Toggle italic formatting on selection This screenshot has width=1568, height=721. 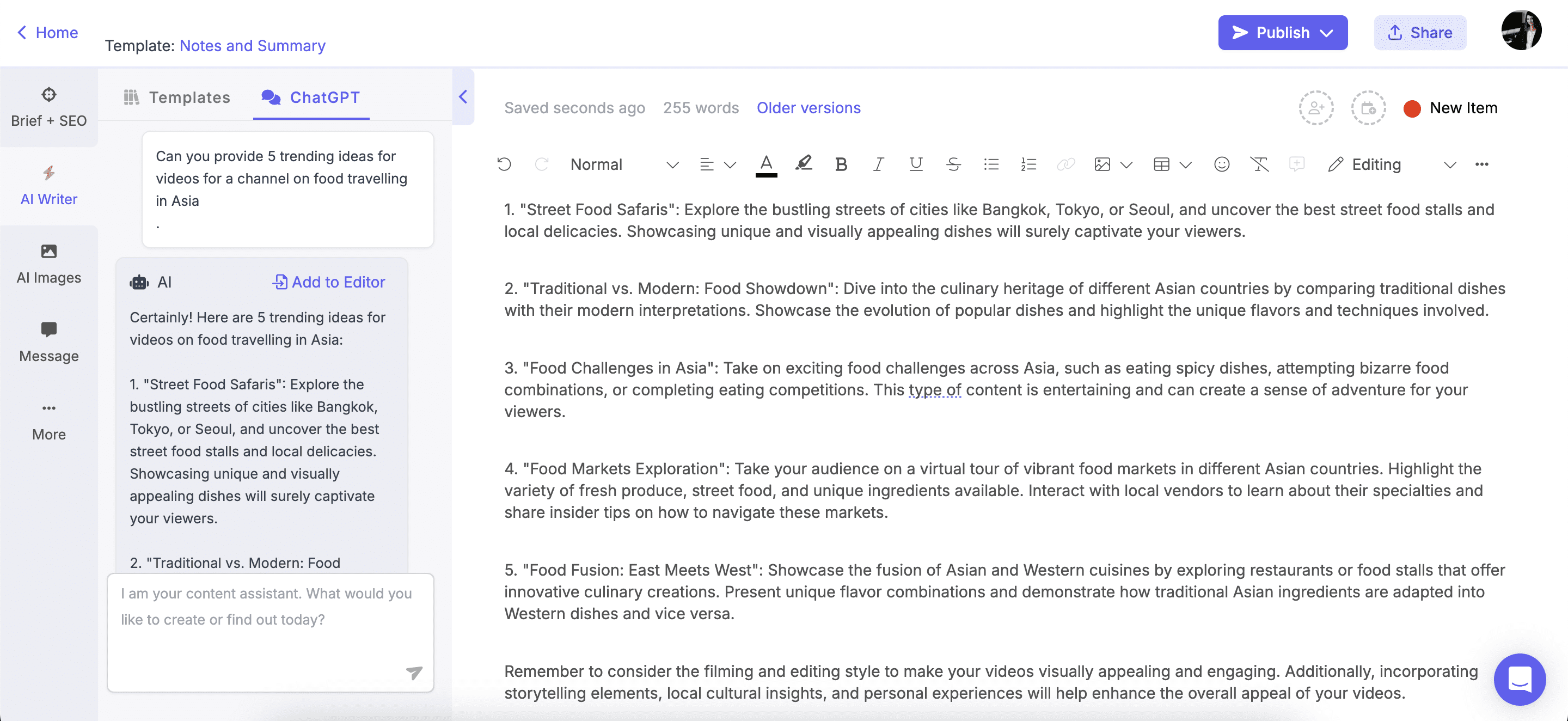tap(878, 164)
